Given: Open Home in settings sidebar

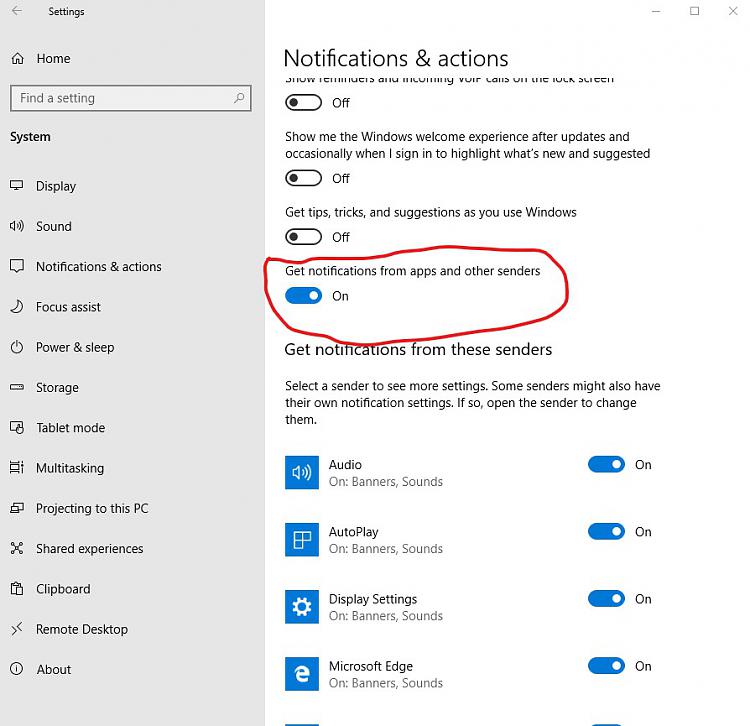Looking at the screenshot, I should [53, 58].
